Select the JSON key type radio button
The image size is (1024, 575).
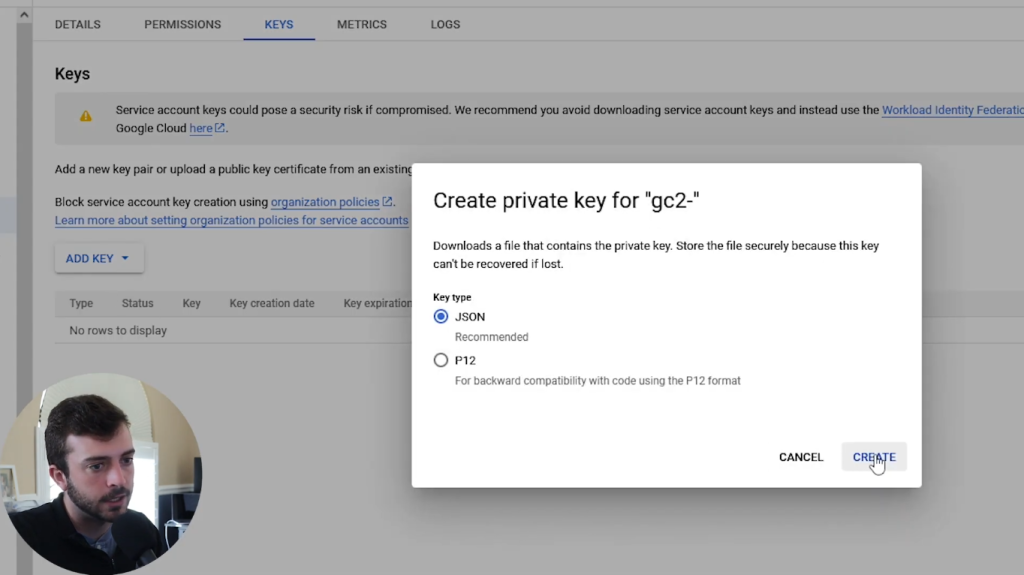click(441, 317)
